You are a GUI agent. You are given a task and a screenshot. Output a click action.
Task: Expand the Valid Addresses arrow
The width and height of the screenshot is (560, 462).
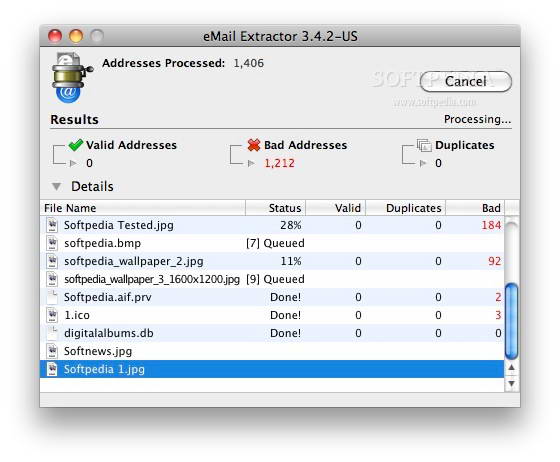(73, 163)
